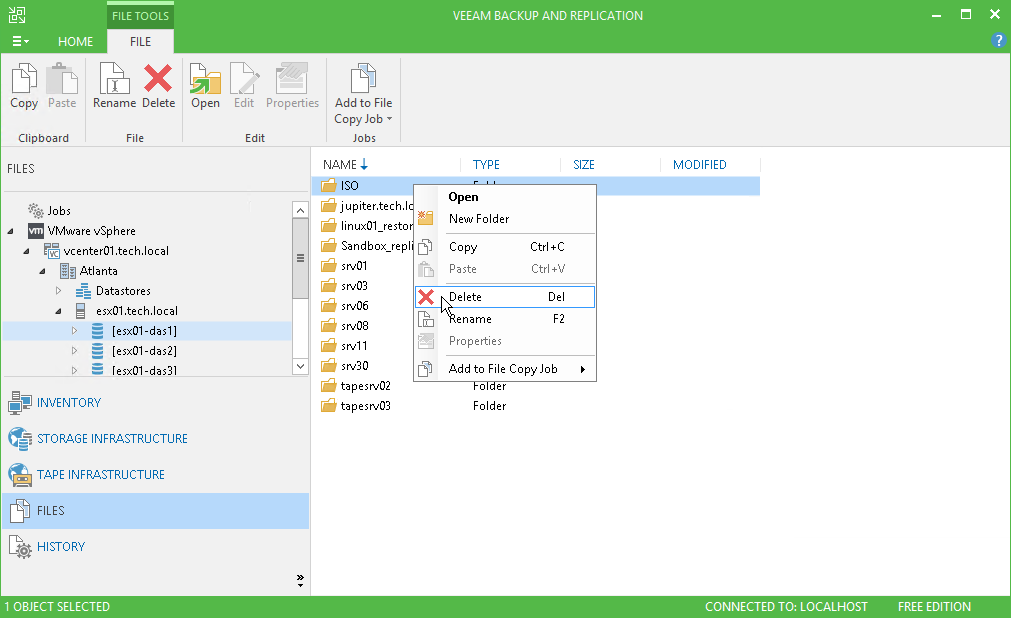The image size is (1011, 618).
Task: Click the Rename ribbon icon
Action: pos(114,79)
